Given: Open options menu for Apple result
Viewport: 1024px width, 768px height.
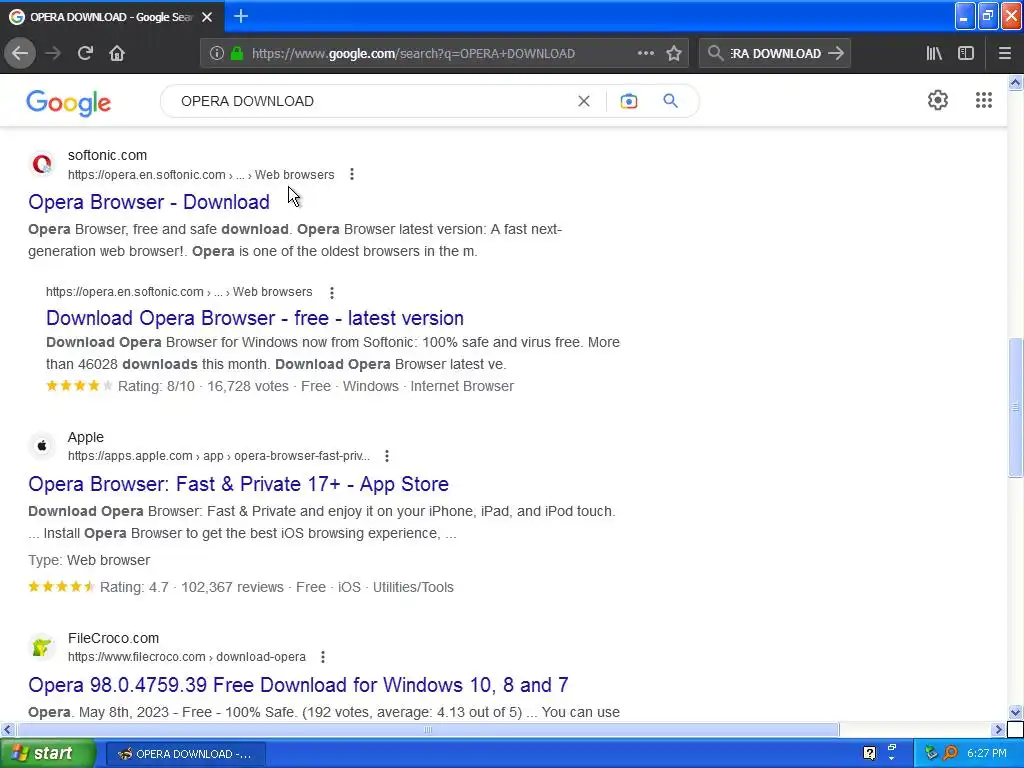Looking at the screenshot, I should pyautogui.click(x=387, y=456).
